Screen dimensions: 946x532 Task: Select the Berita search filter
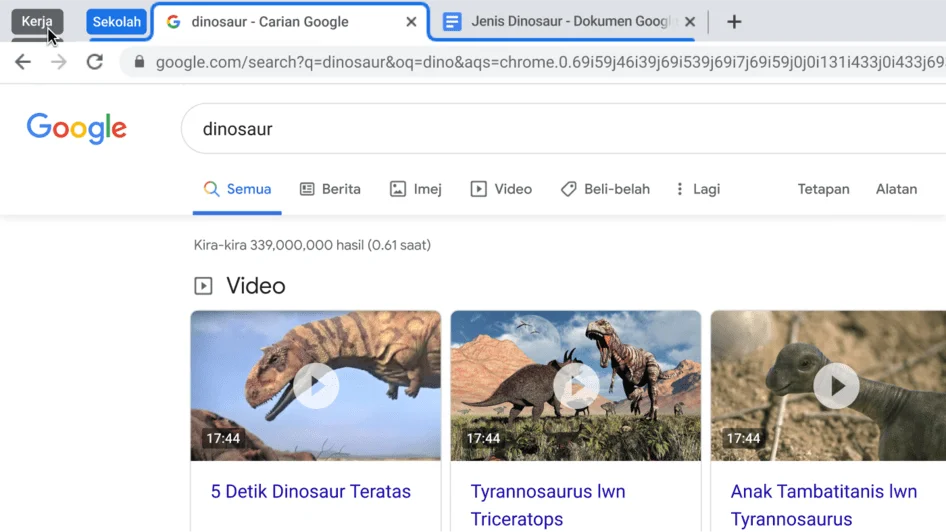pos(330,189)
